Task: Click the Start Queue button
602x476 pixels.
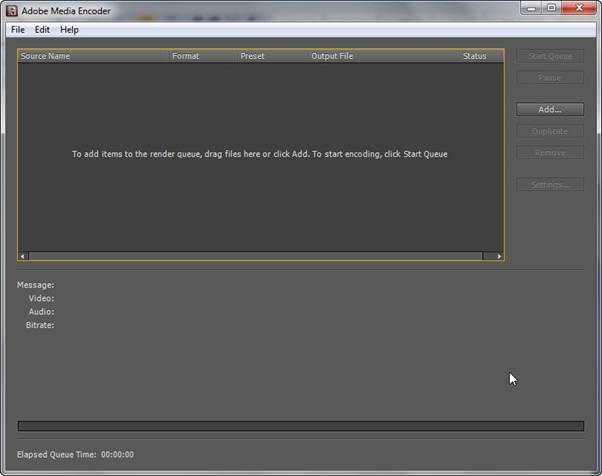Action: pyautogui.click(x=549, y=56)
